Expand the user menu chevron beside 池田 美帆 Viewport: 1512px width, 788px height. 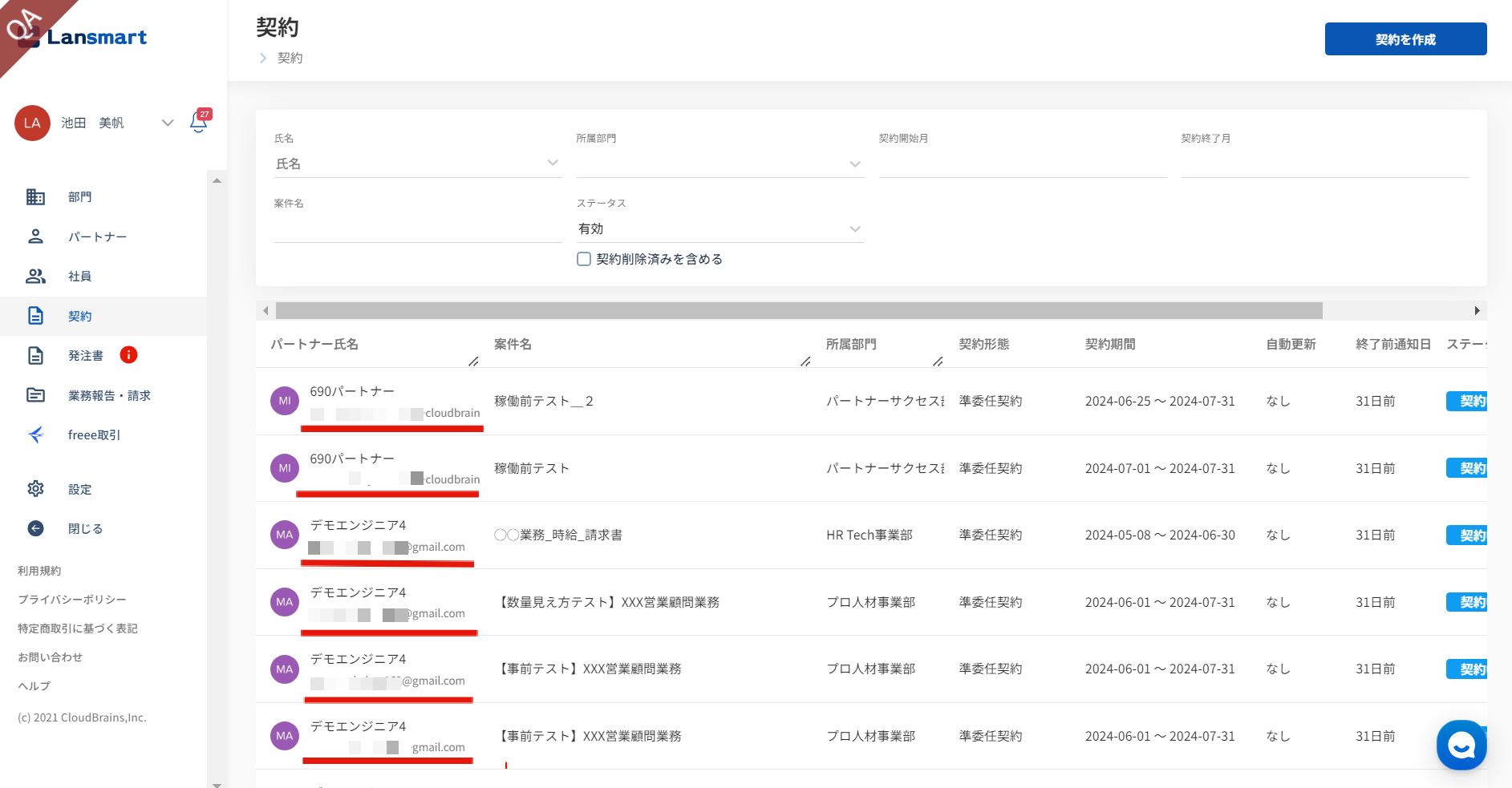tap(168, 123)
